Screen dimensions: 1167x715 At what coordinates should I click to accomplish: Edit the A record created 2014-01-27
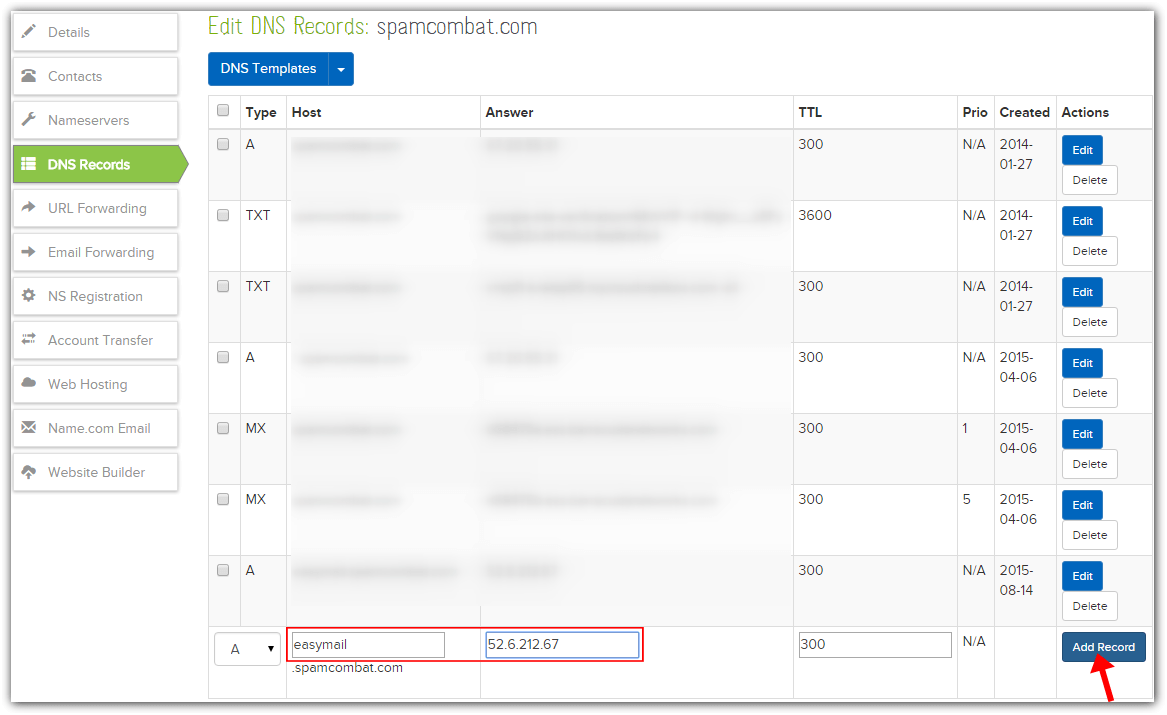(x=1082, y=150)
